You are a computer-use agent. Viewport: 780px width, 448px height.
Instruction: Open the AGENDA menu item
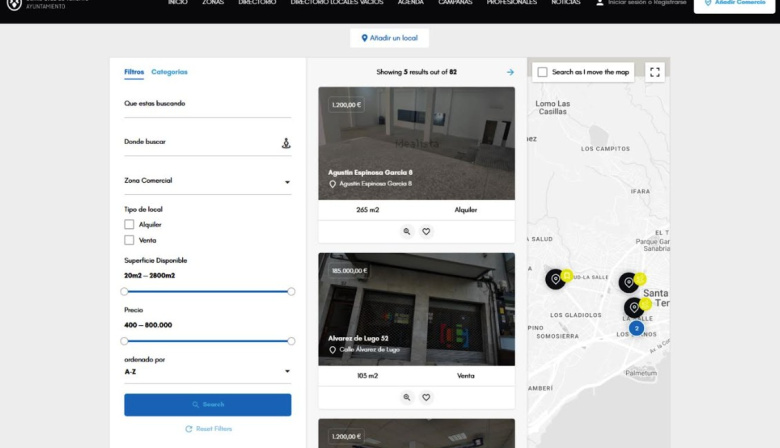(410, 2)
